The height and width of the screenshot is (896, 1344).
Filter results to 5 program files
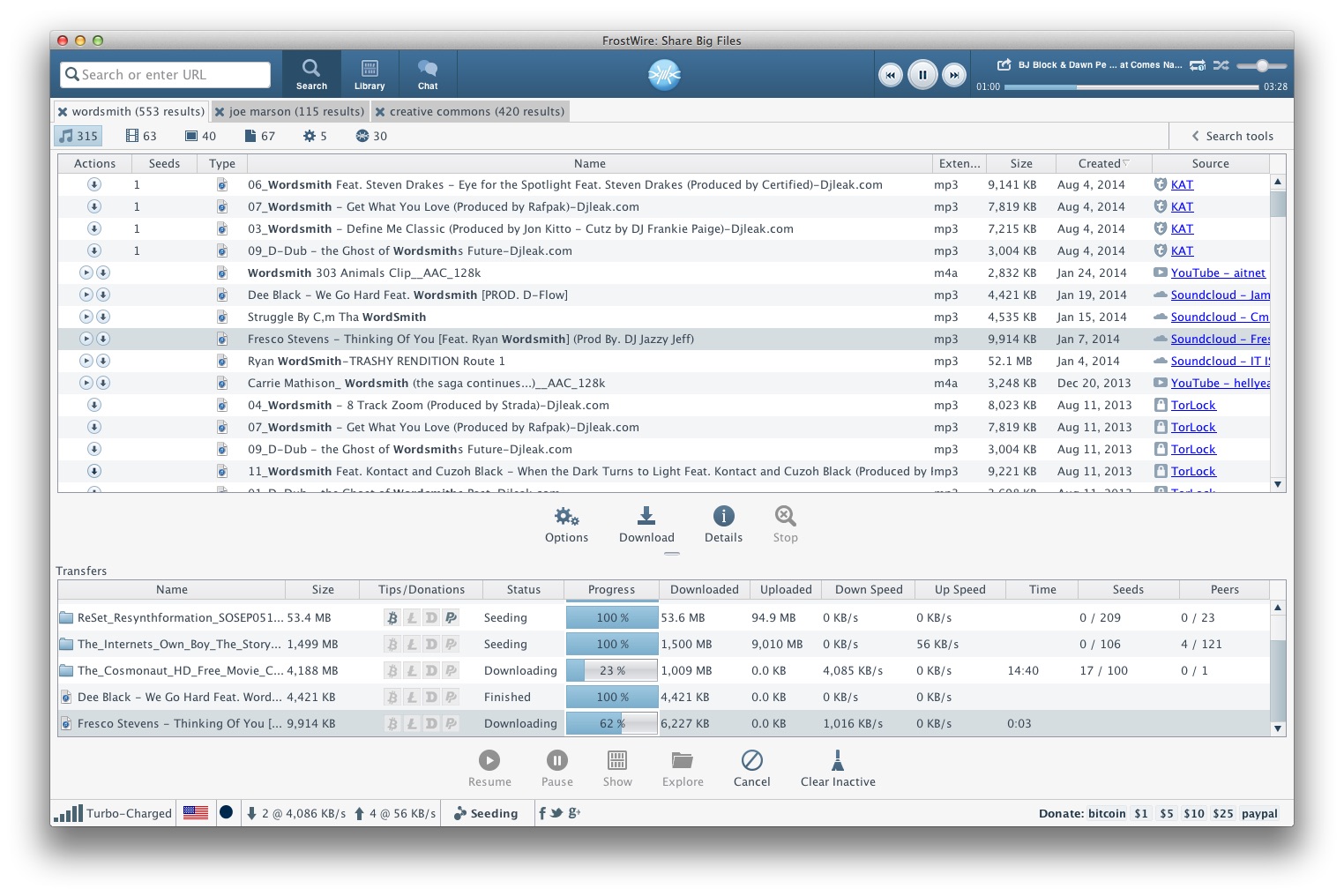point(315,136)
